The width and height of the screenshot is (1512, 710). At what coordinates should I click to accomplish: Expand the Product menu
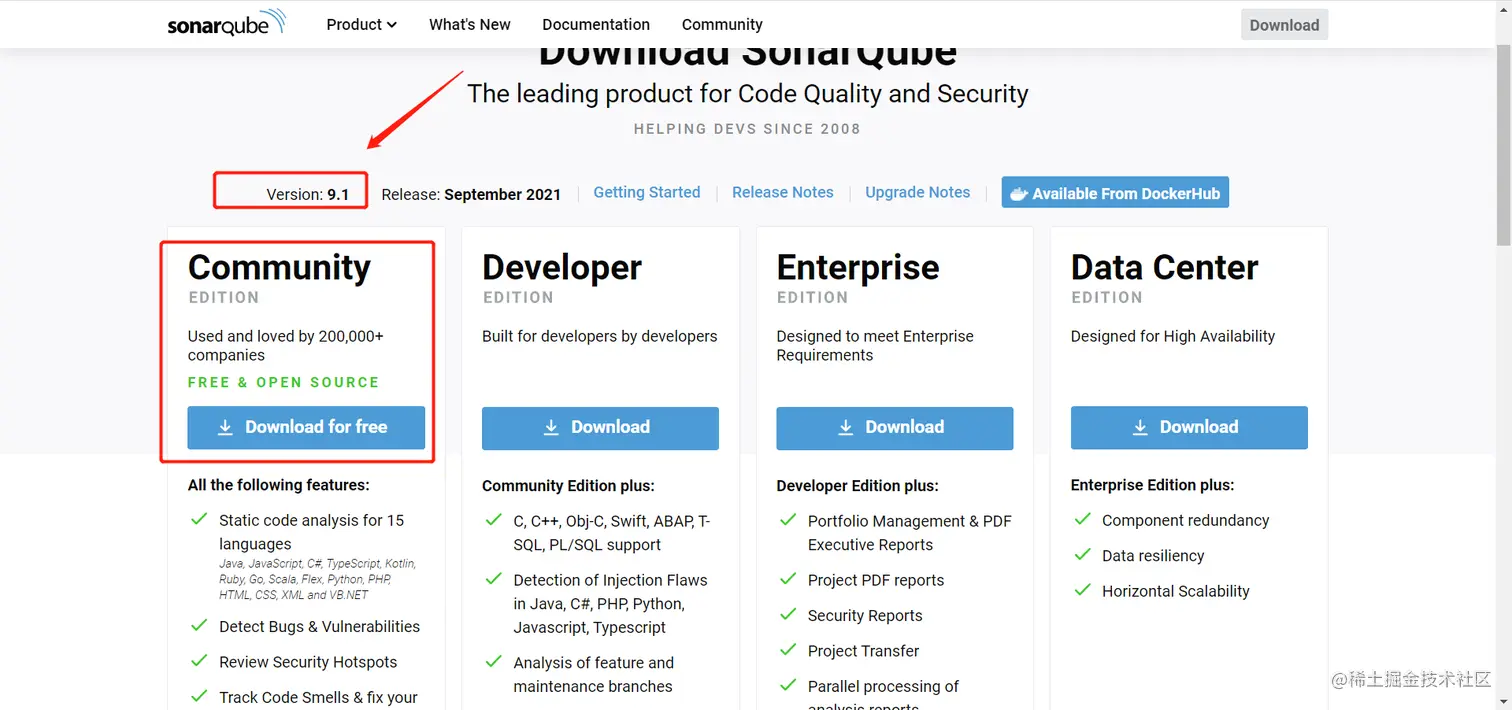[361, 24]
